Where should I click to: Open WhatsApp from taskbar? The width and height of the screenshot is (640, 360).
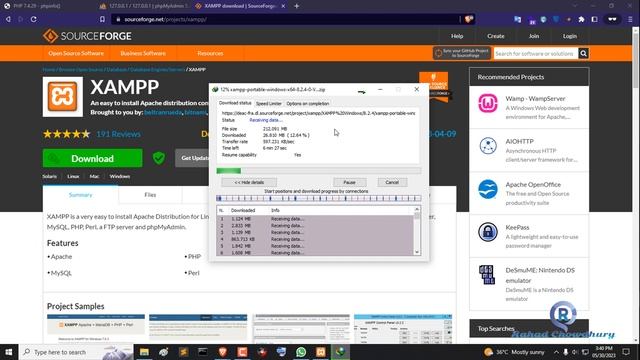(301, 352)
